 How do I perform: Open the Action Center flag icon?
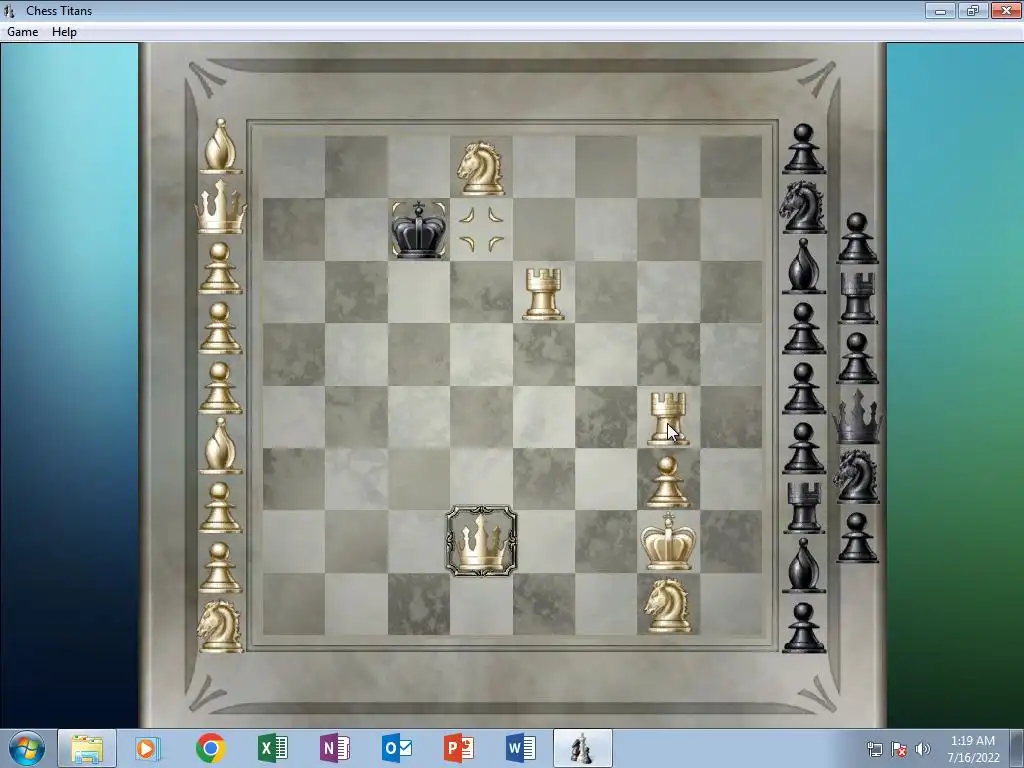[x=899, y=749]
